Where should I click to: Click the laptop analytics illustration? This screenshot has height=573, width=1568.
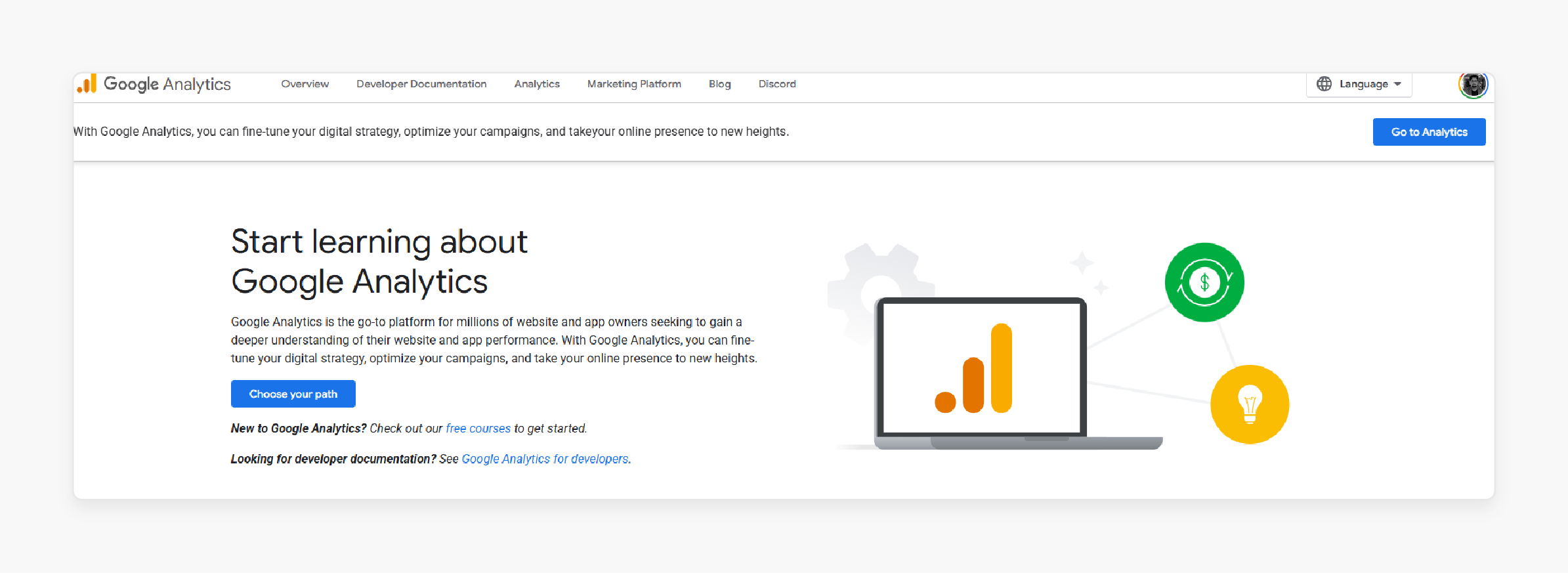click(1017, 373)
